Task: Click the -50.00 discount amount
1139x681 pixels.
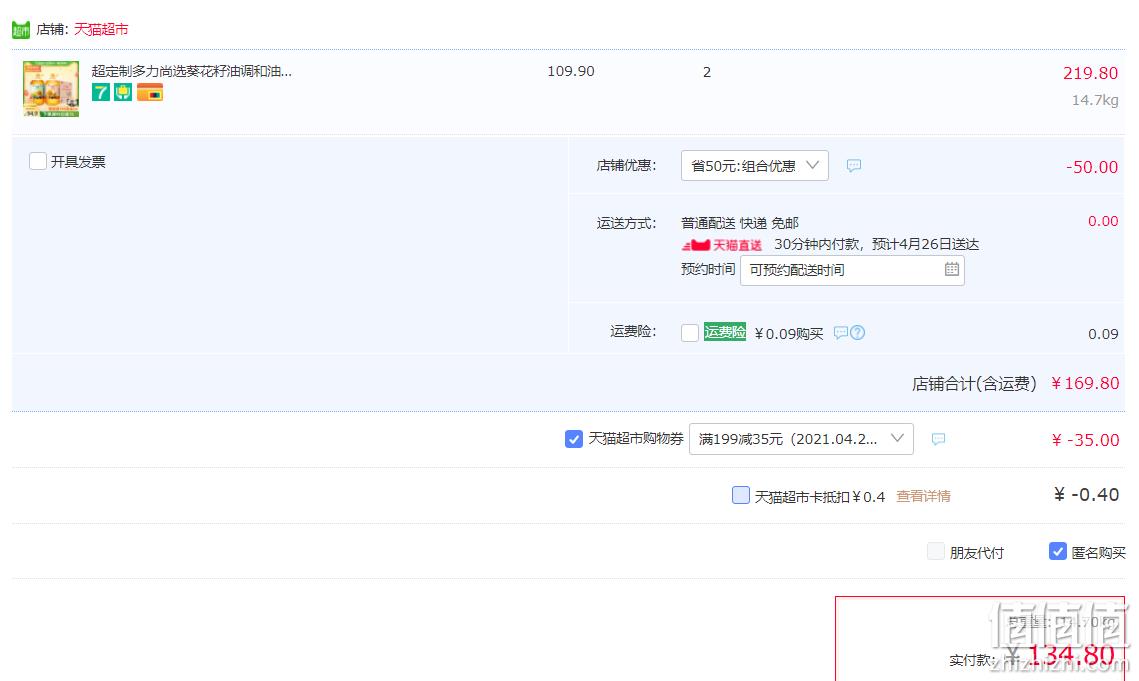Action: (1092, 167)
